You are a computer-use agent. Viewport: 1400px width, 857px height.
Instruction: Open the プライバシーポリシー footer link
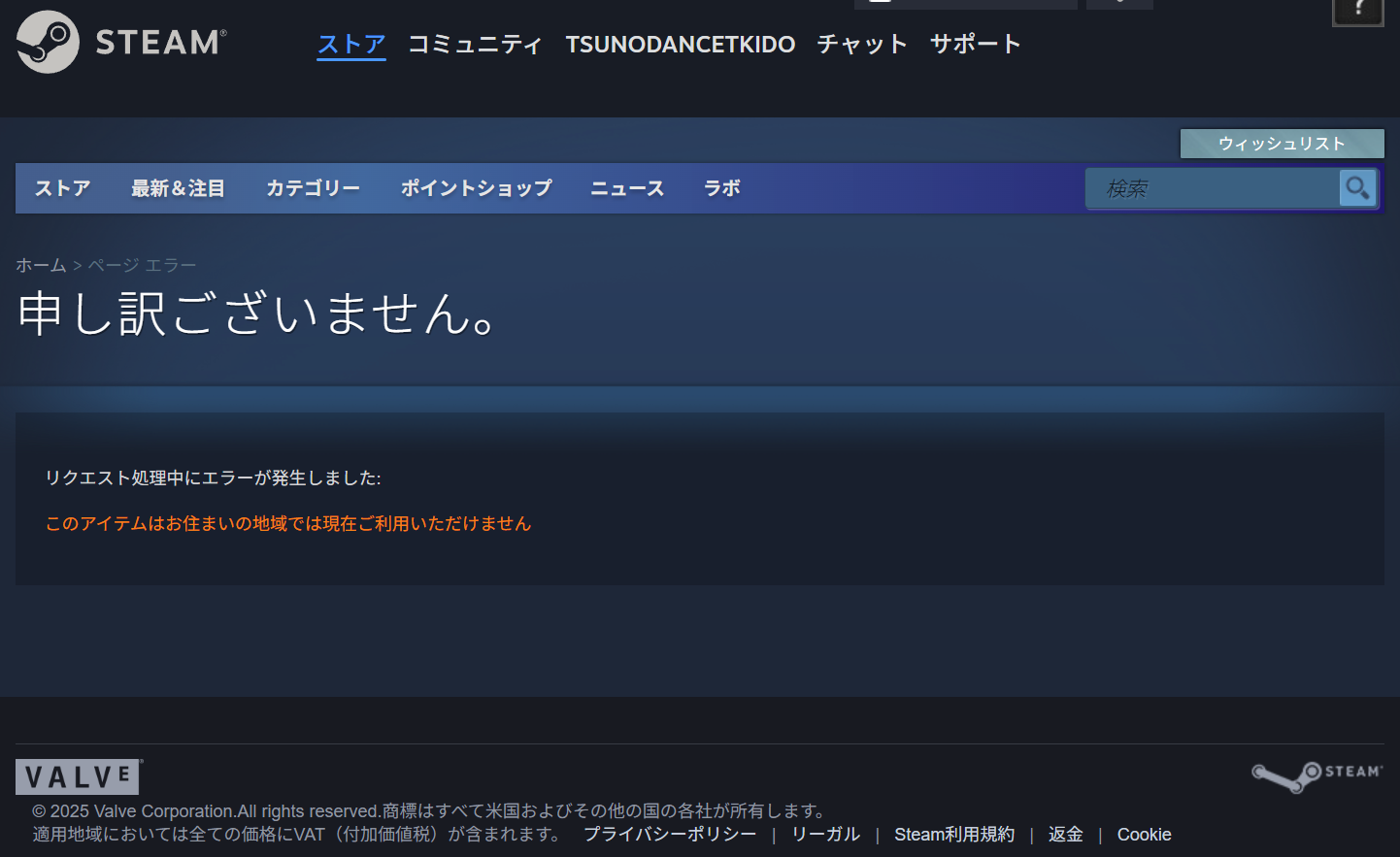(x=669, y=835)
